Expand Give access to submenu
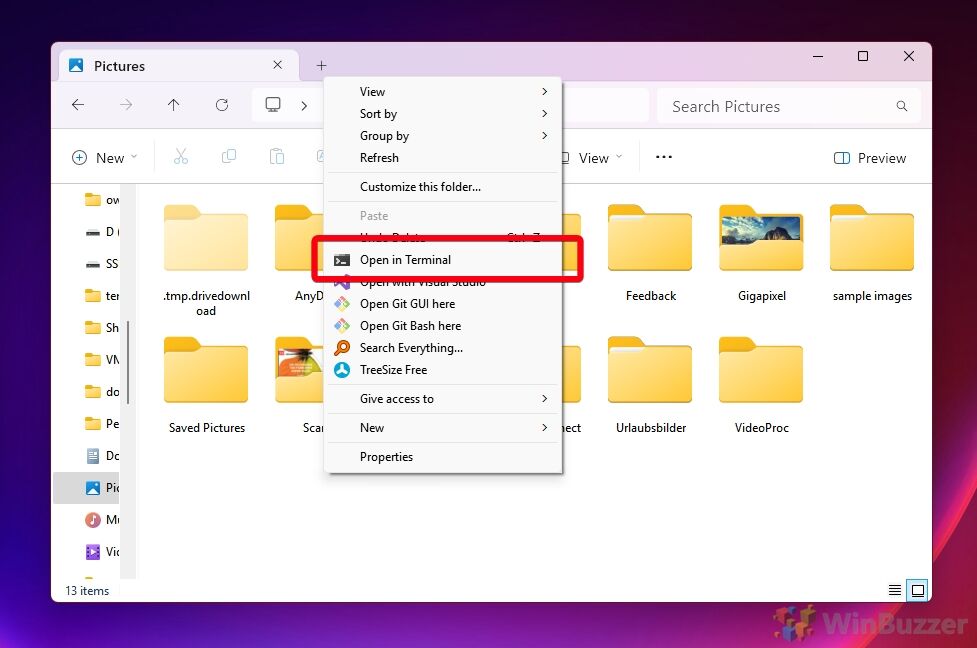Image resolution: width=977 pixels, height=648 pixels. tap(443, 399)
